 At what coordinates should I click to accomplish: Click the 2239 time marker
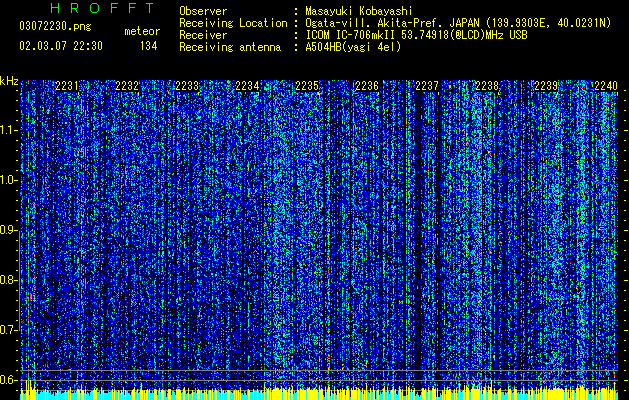(x=547, y=86)
